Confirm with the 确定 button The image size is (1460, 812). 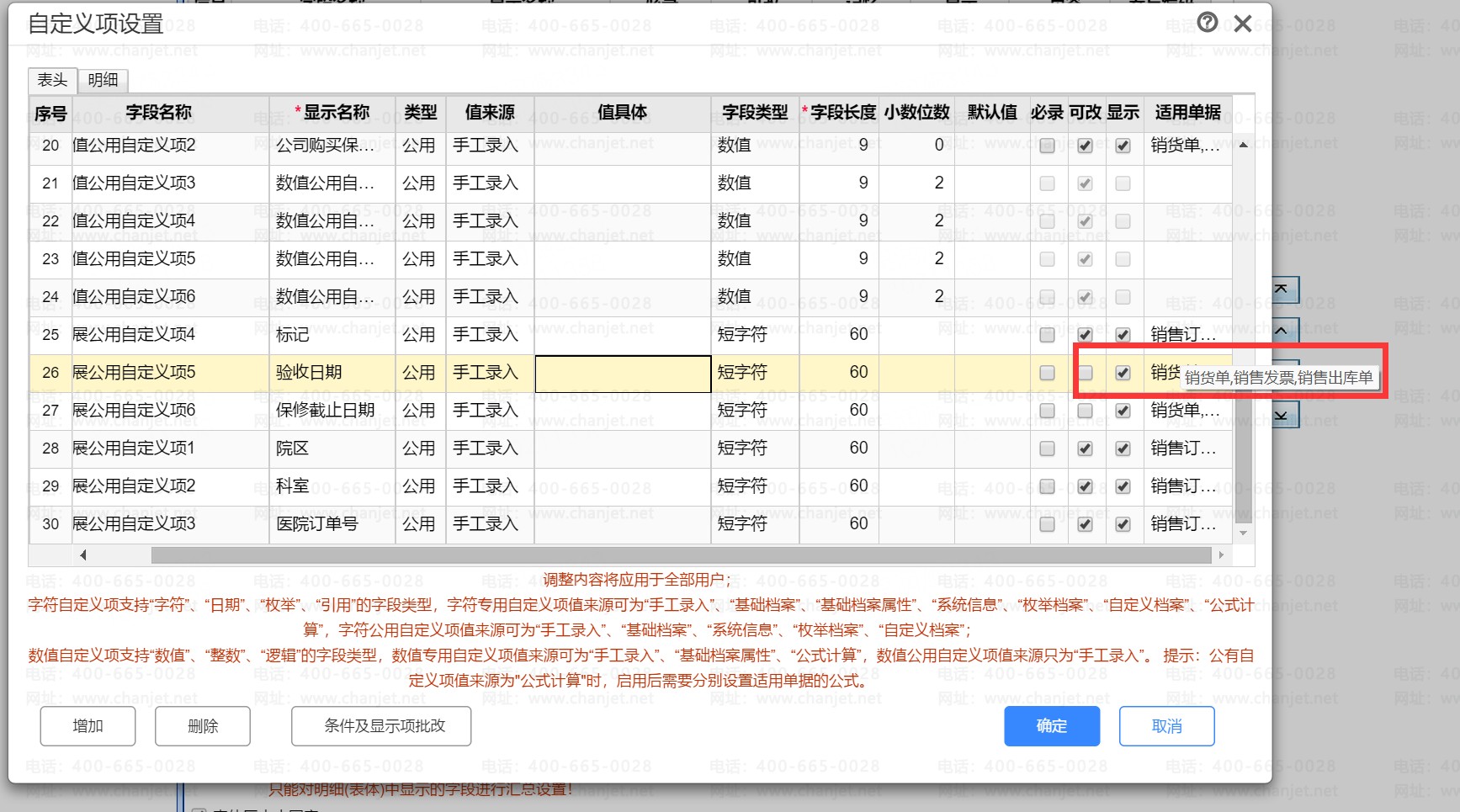point(1052,725)
